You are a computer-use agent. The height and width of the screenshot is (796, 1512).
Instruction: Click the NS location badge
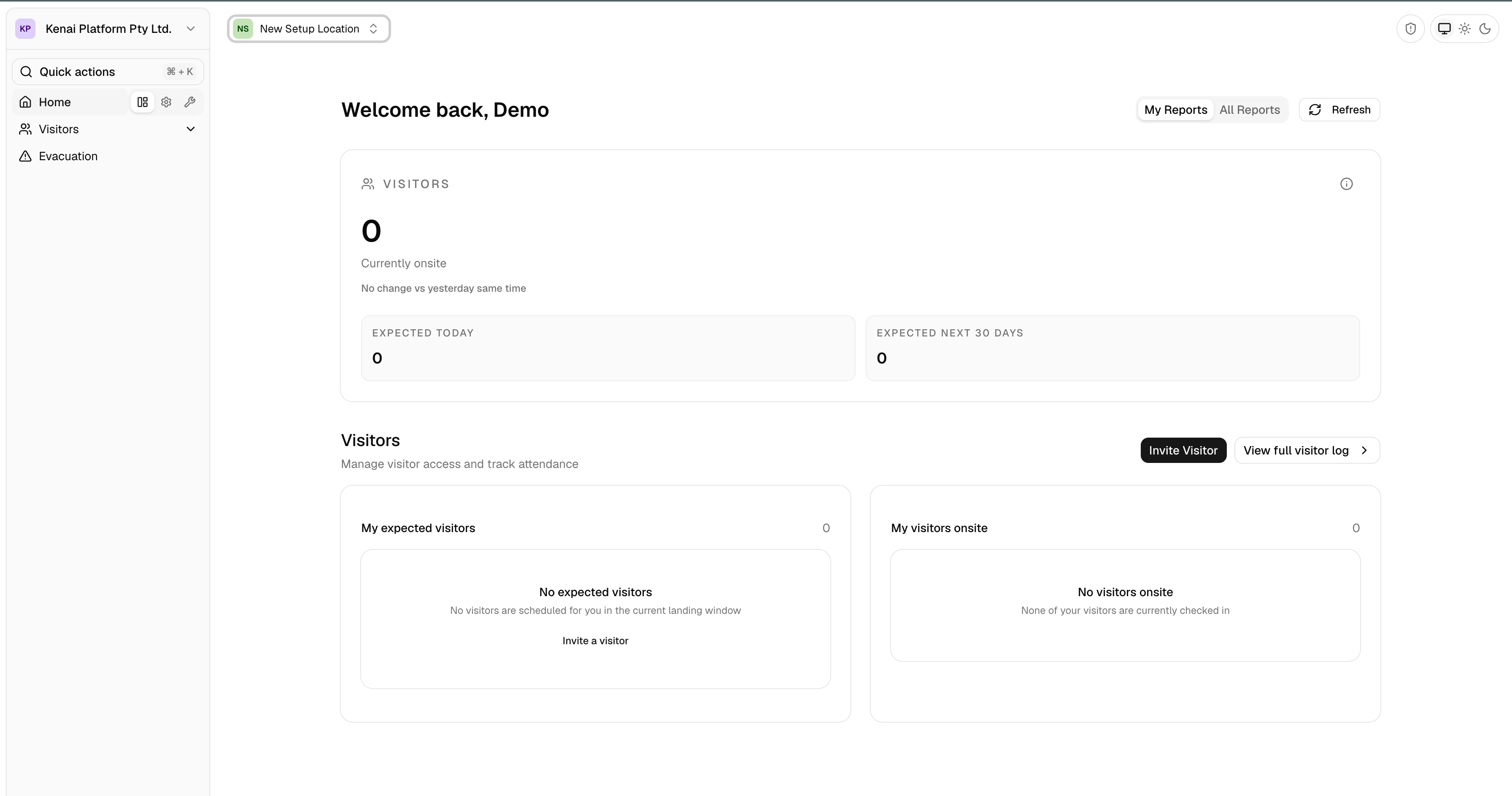(243, 29)
